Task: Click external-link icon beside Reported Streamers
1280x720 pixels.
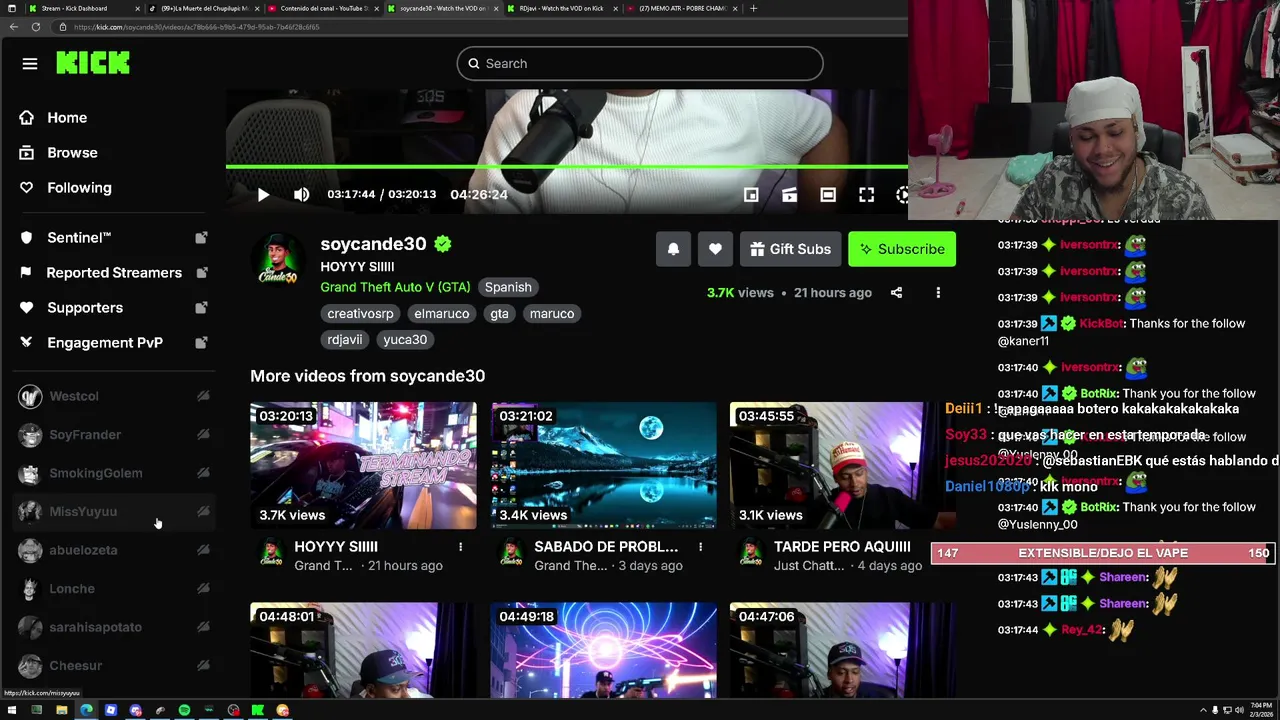Action: tap(201, 273)
